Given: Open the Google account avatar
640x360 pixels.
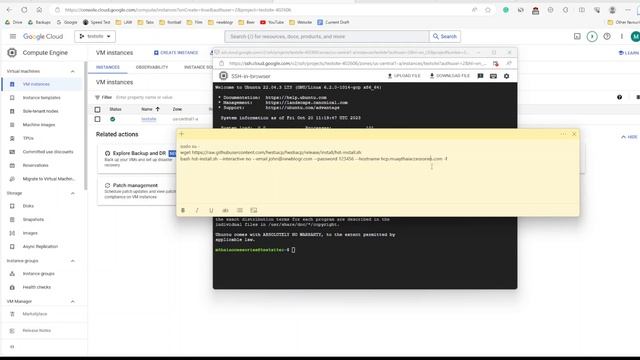Looking at the screenshot, I should click(x=635, y=36).
